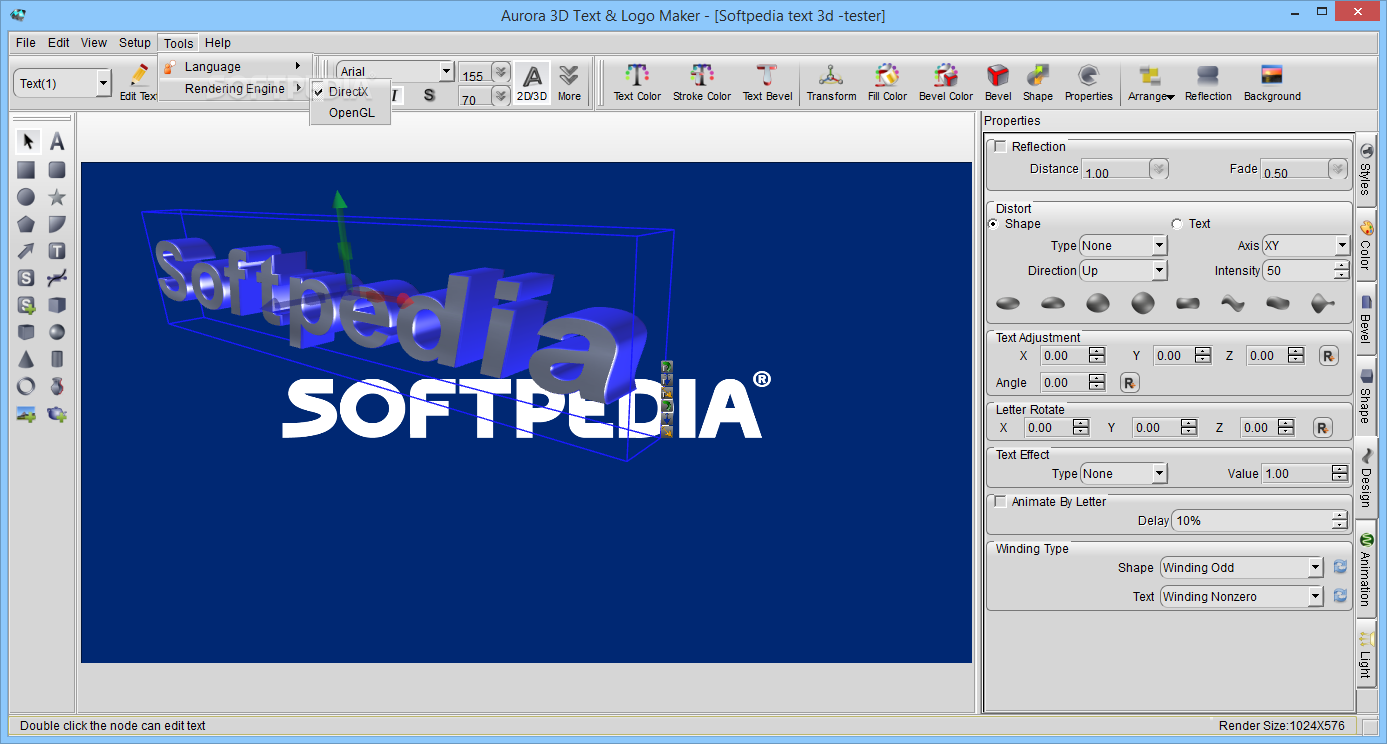
Task: Select the sphere 3D shape tool
Action: click(x=58, y=332)
